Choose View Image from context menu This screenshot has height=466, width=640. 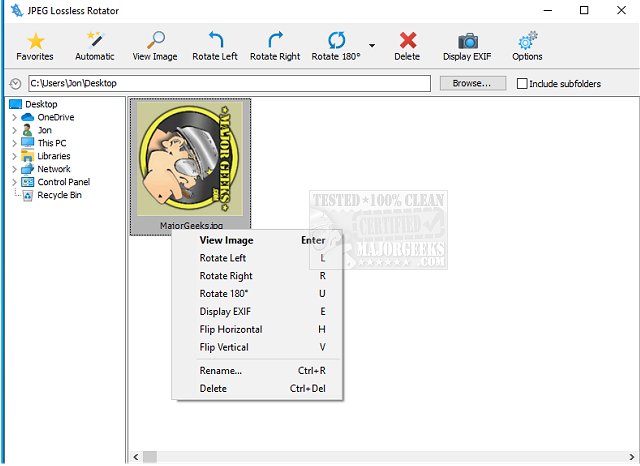click(x=257, y=240)
